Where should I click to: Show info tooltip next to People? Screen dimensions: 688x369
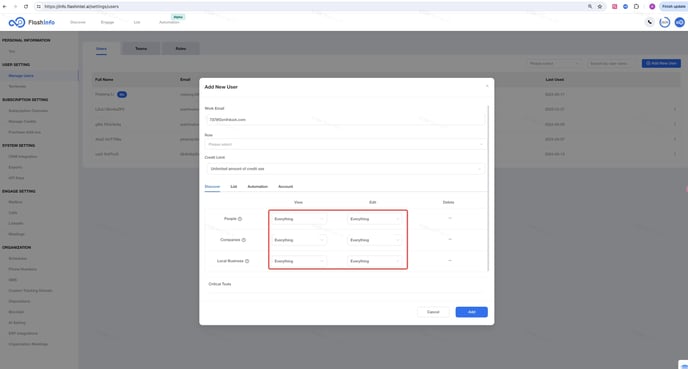pos(240,219)
